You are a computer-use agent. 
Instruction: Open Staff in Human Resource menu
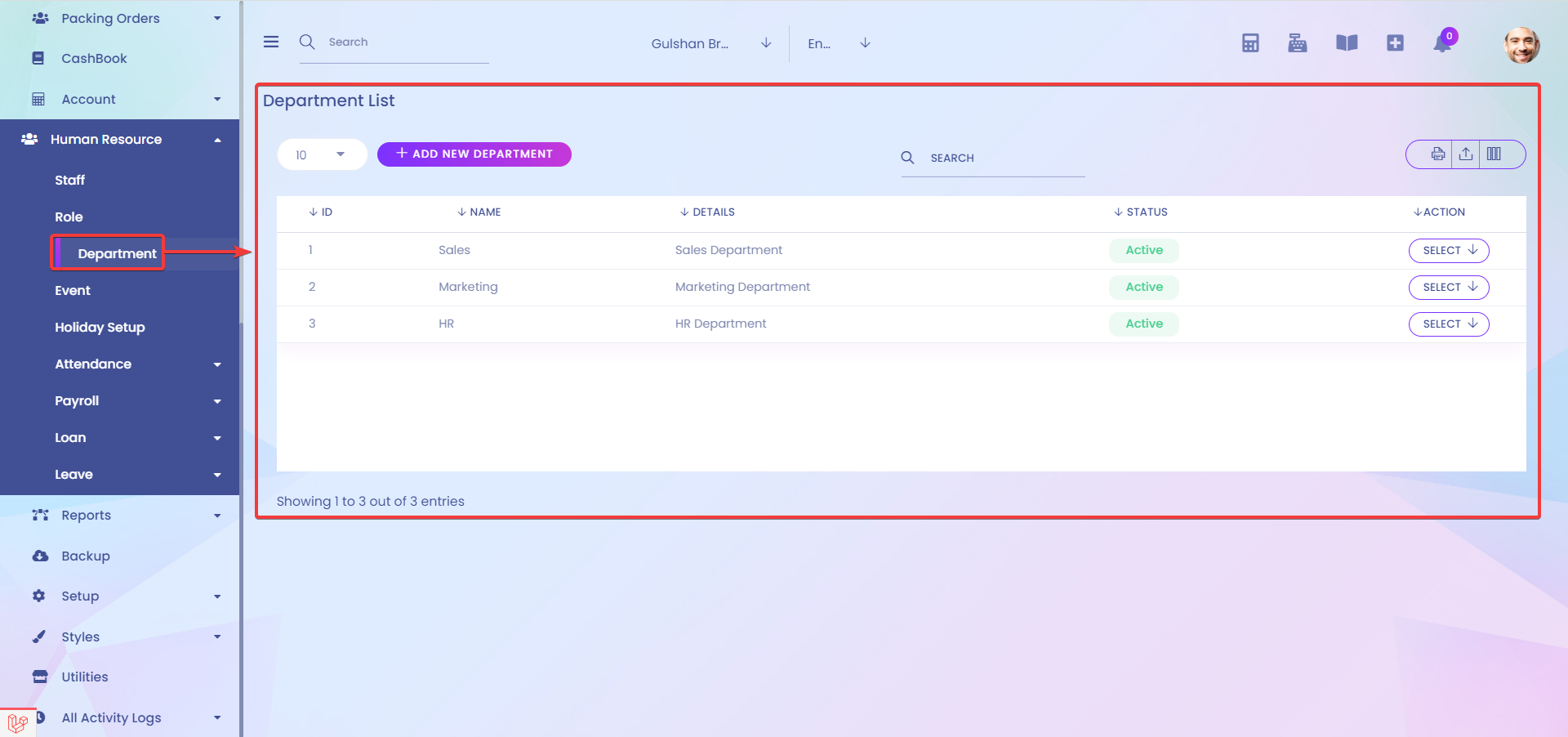point(69,180)
